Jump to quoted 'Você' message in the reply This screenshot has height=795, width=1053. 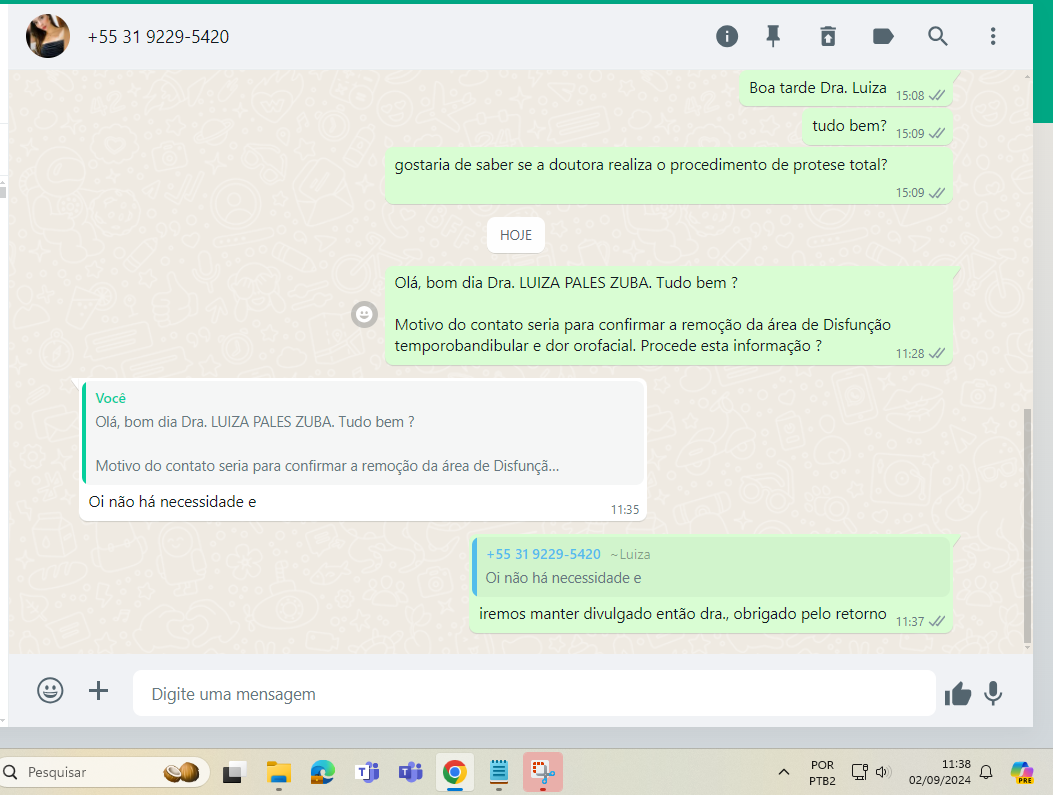tap(363, 432)
